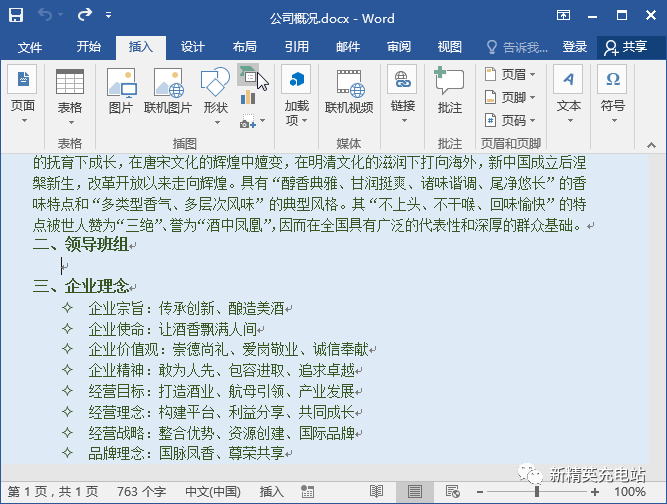Switch to print layout view
Image resolution: width=667 pixels, height=504 pixels.
[415, 492]
